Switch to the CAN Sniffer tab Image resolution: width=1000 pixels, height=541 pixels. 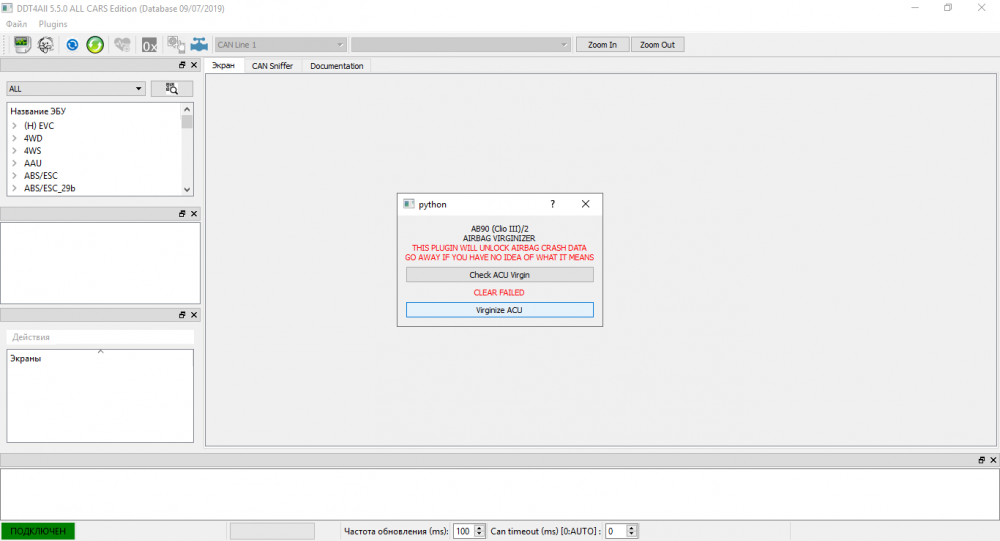pos(272,66)
